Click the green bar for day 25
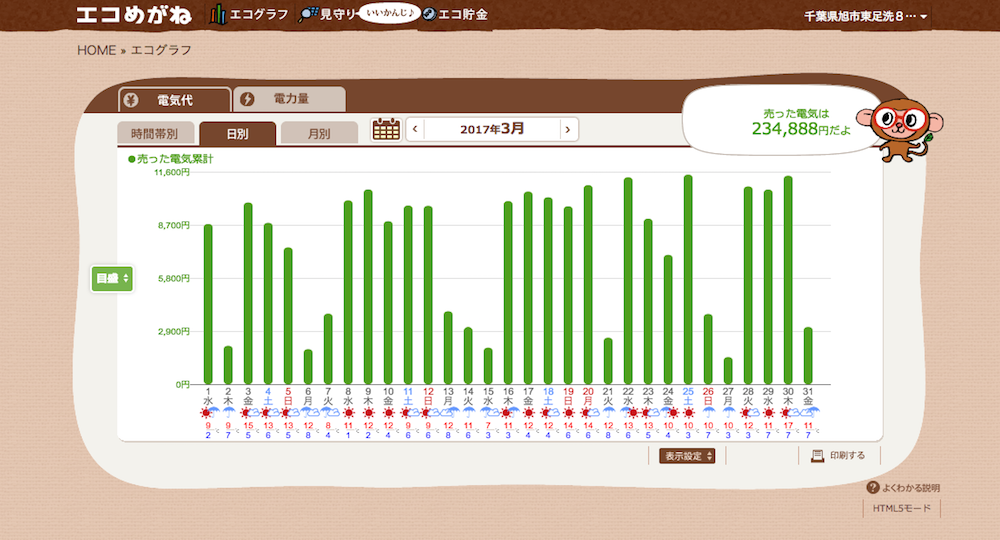Screen dimensions: 1000x540 point(688,279)
